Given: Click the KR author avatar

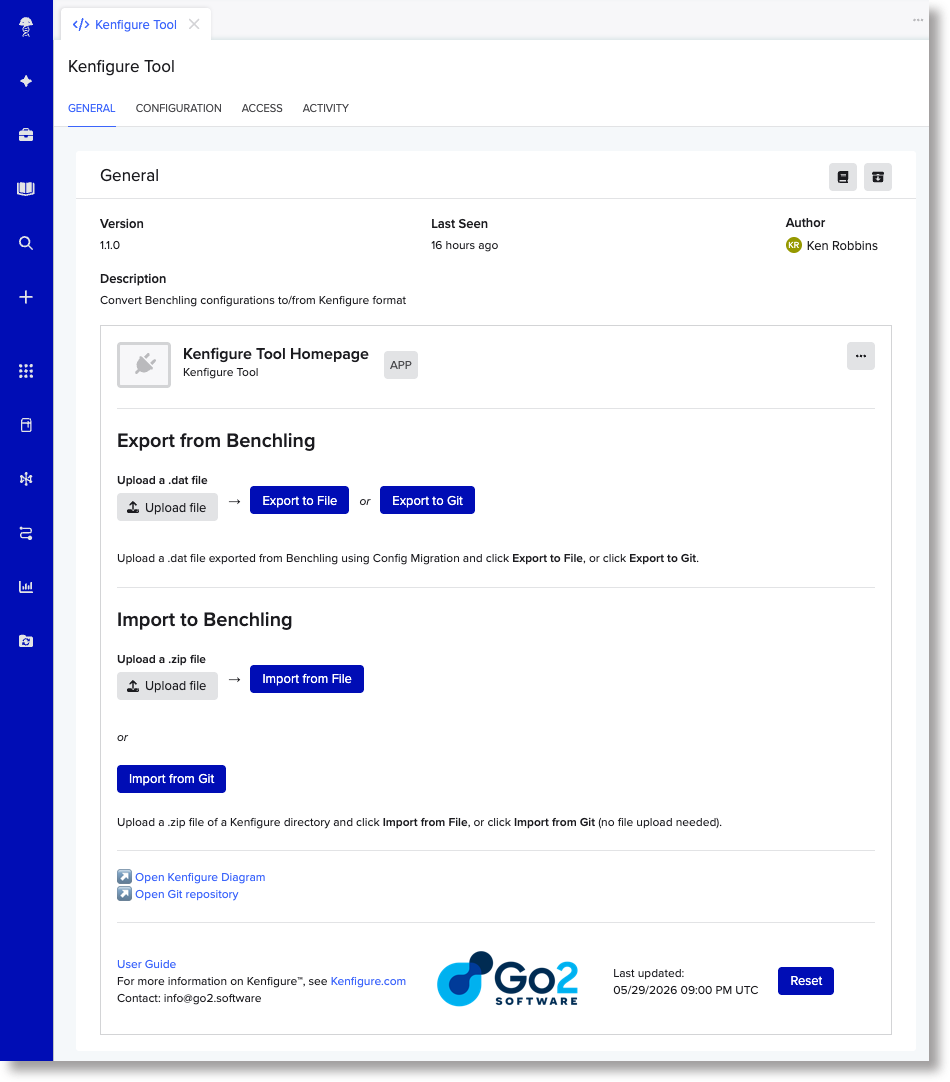Looking at the screenshot, I should (x=794, y=245).
